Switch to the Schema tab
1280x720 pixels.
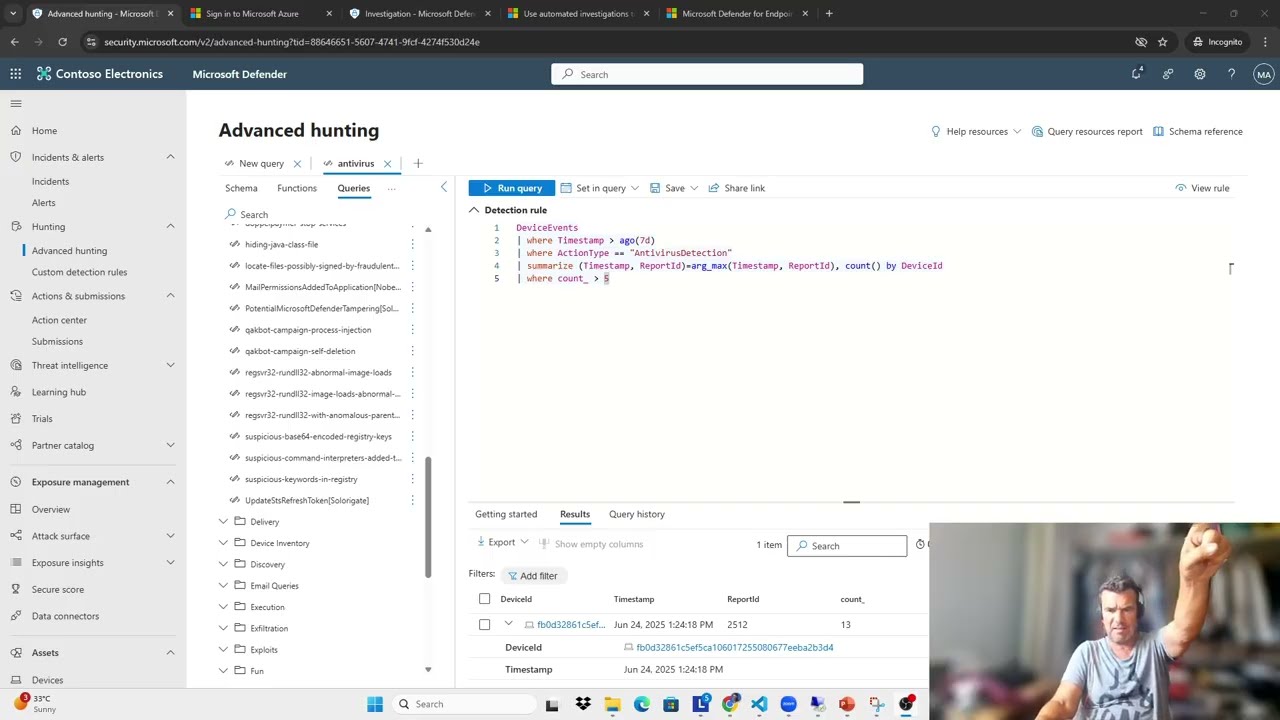(241, 188)
